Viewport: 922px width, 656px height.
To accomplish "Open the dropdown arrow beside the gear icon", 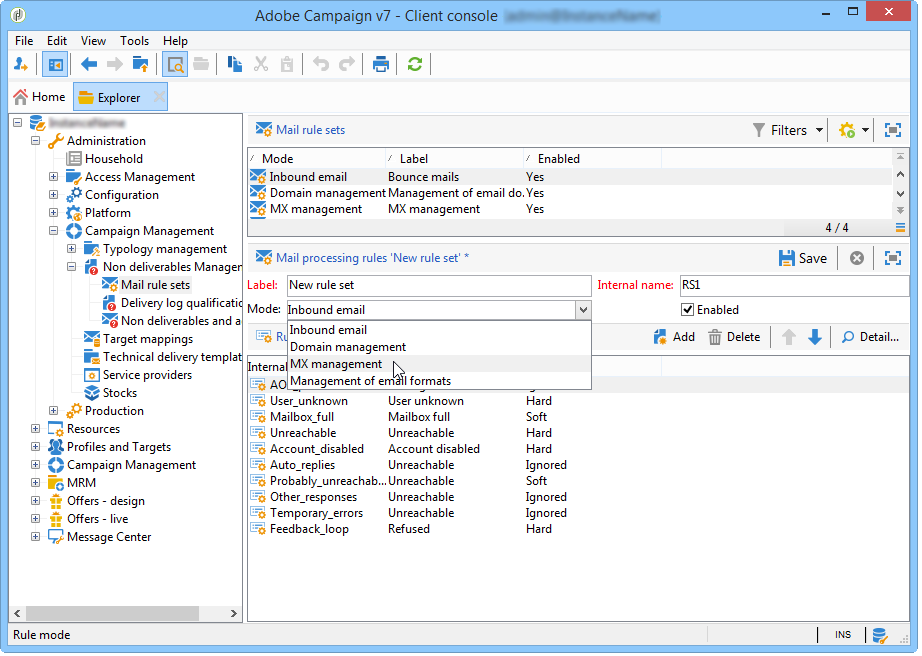I will (x=866, y=130).
